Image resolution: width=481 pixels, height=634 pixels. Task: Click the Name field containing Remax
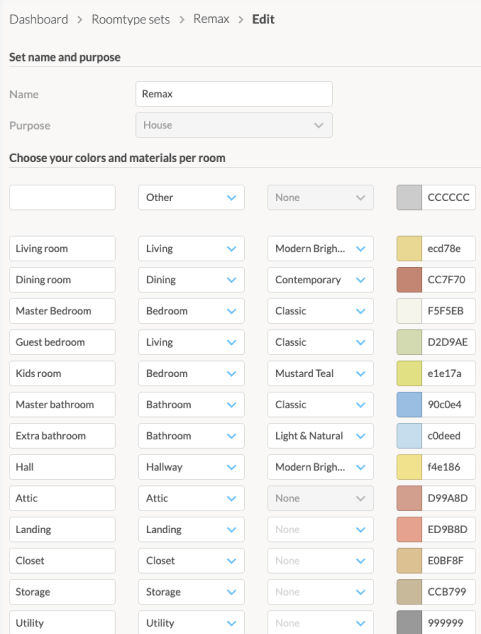pyautogui.click(x=234, y=94)
